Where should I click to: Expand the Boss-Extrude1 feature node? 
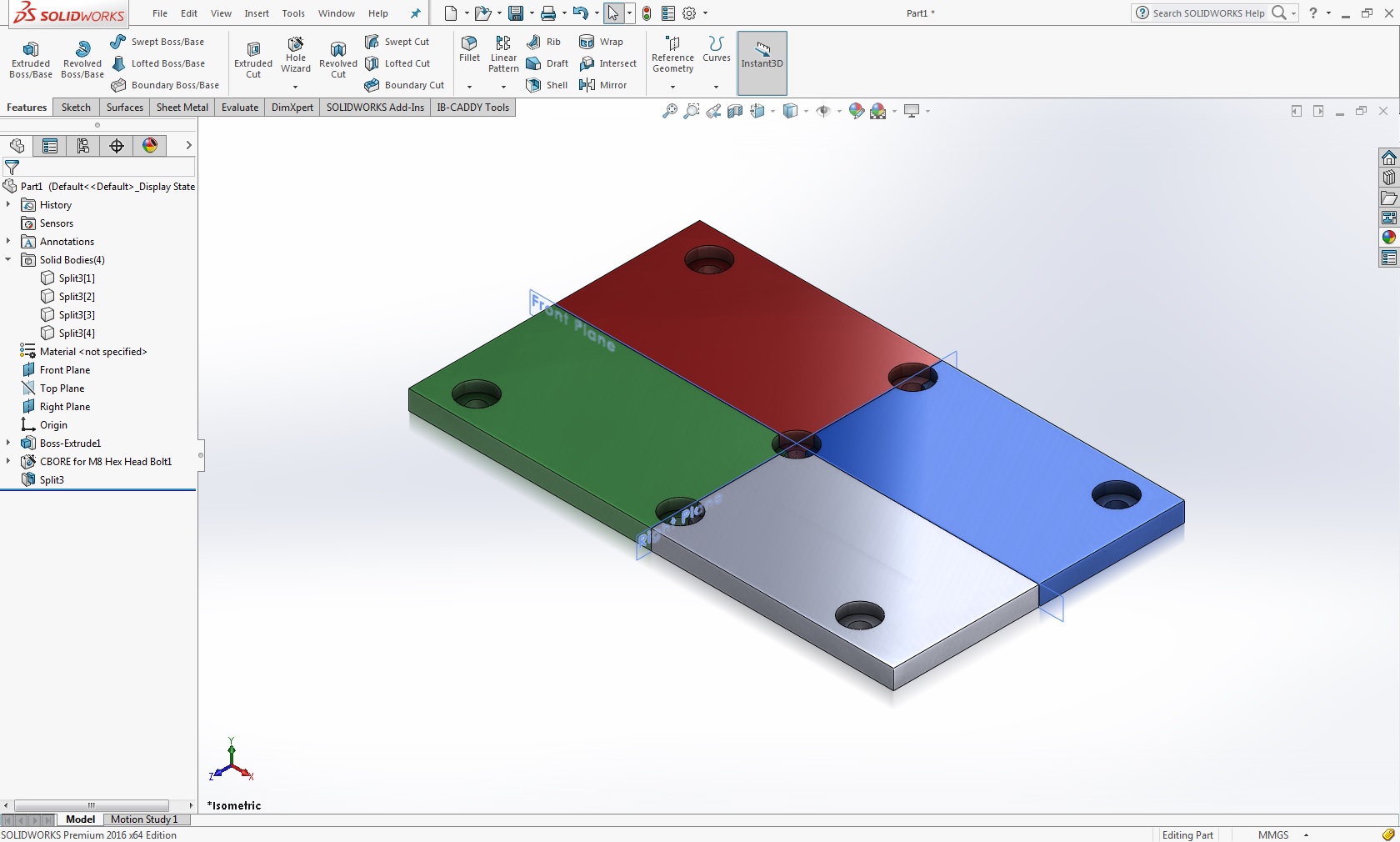(8, 444)
